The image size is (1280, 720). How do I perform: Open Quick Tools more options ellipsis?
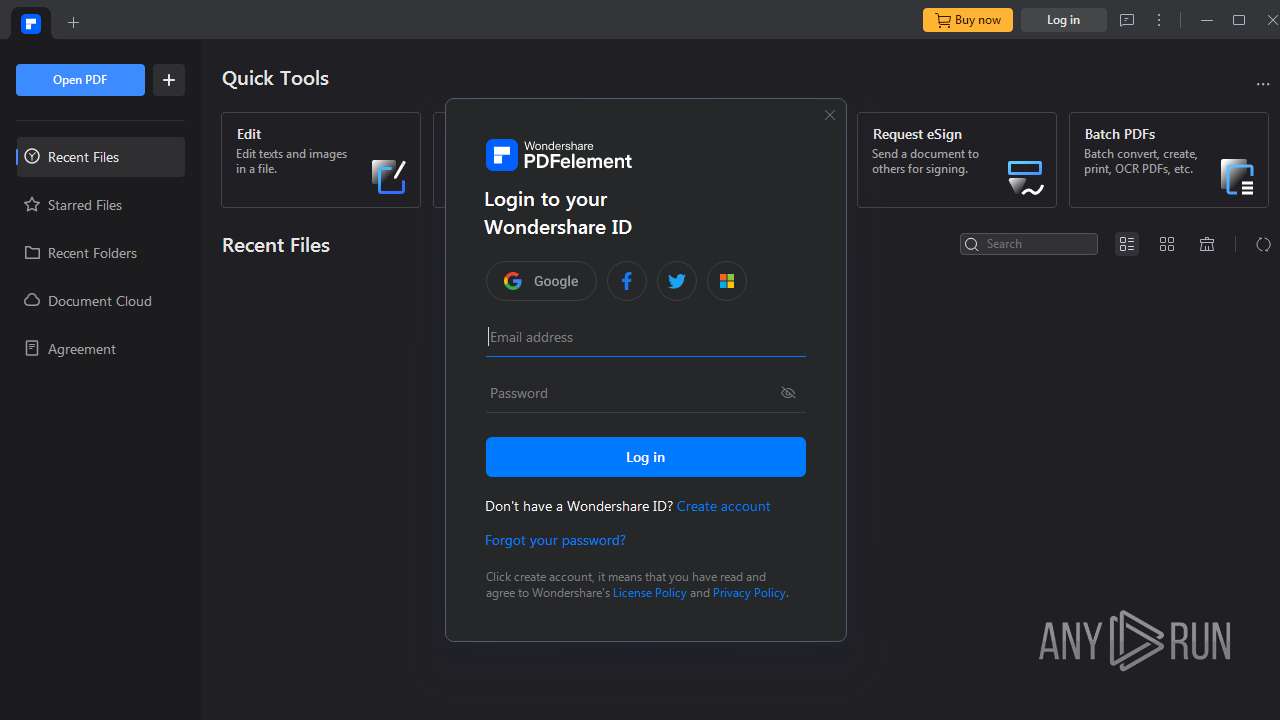1262,85
